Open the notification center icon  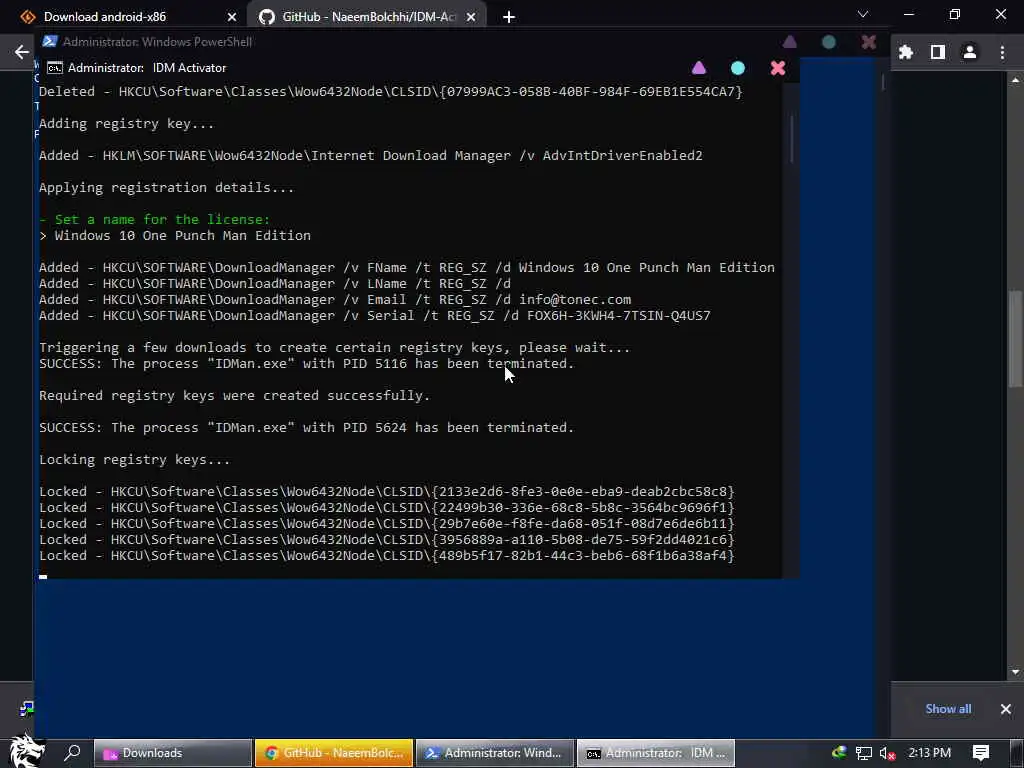981,753
